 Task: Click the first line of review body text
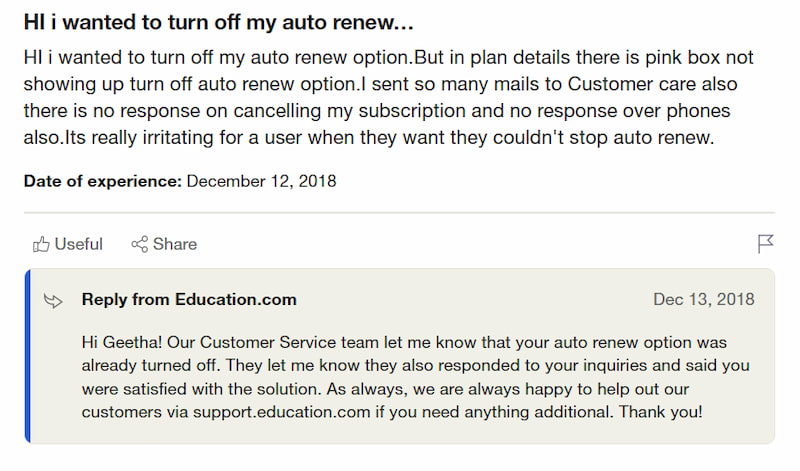coord(388,58)
